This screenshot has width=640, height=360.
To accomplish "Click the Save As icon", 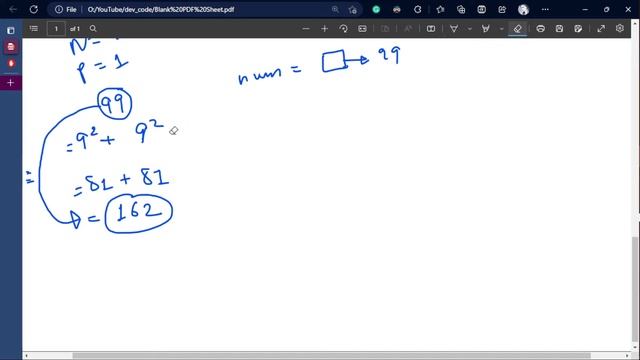I will click(578, 29).
